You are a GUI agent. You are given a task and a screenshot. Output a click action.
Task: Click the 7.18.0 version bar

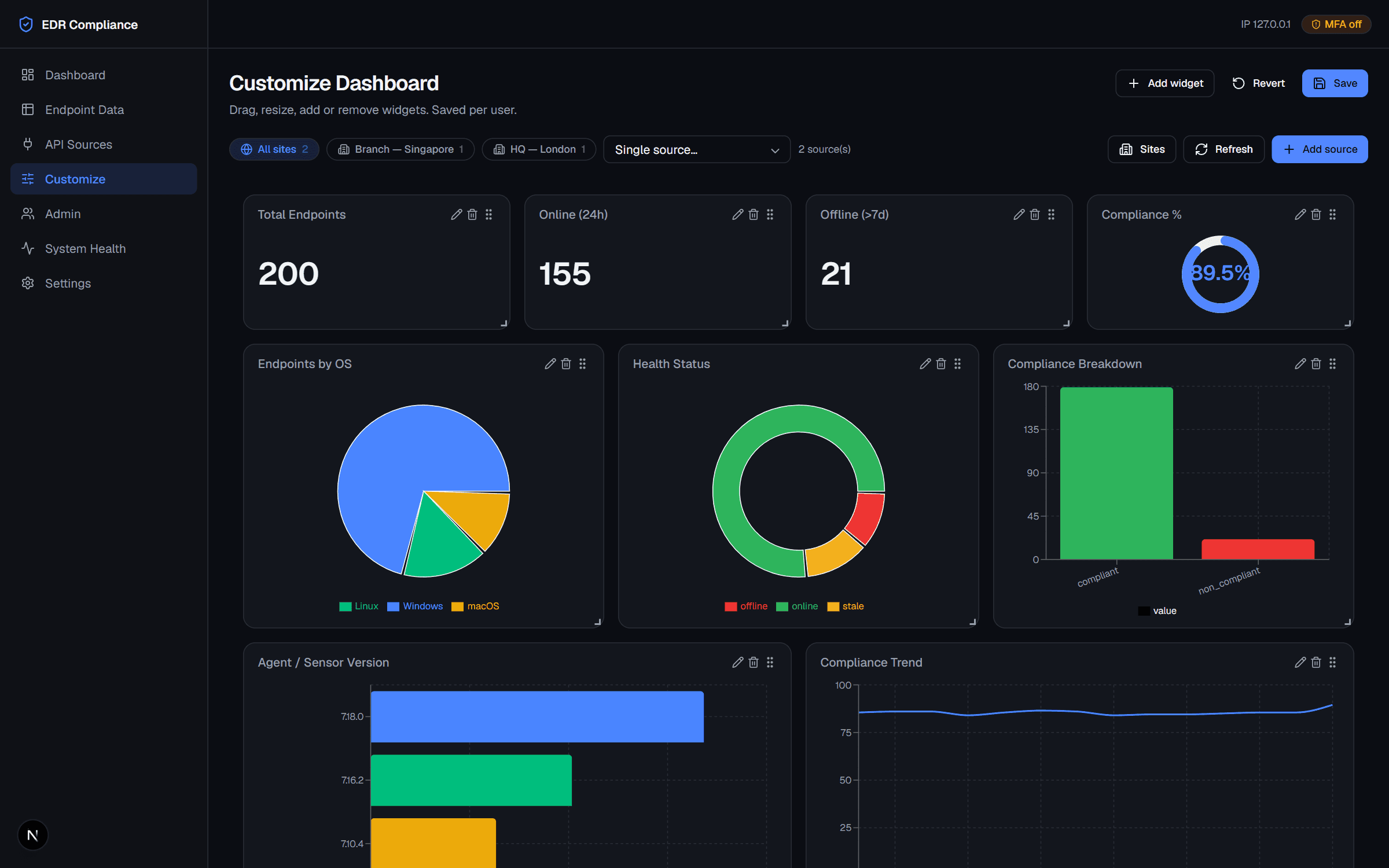[537, 716]
